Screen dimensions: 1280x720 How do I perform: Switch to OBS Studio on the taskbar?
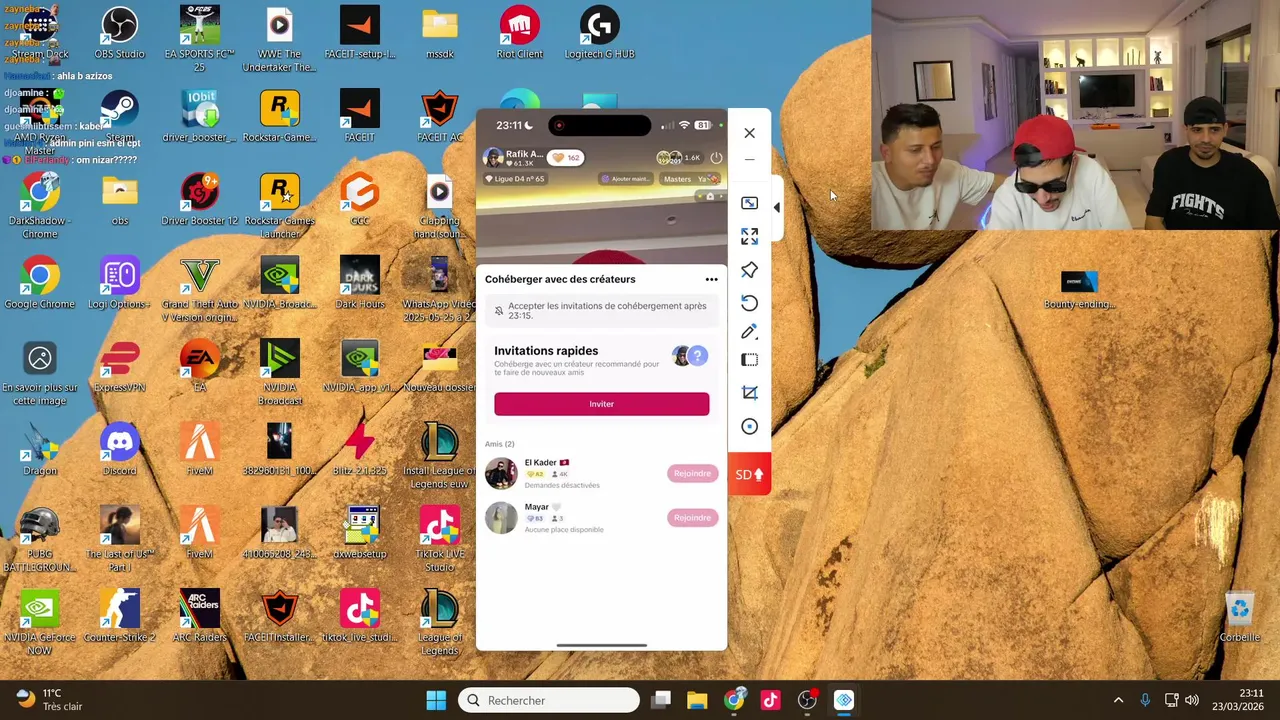point(807,700)
